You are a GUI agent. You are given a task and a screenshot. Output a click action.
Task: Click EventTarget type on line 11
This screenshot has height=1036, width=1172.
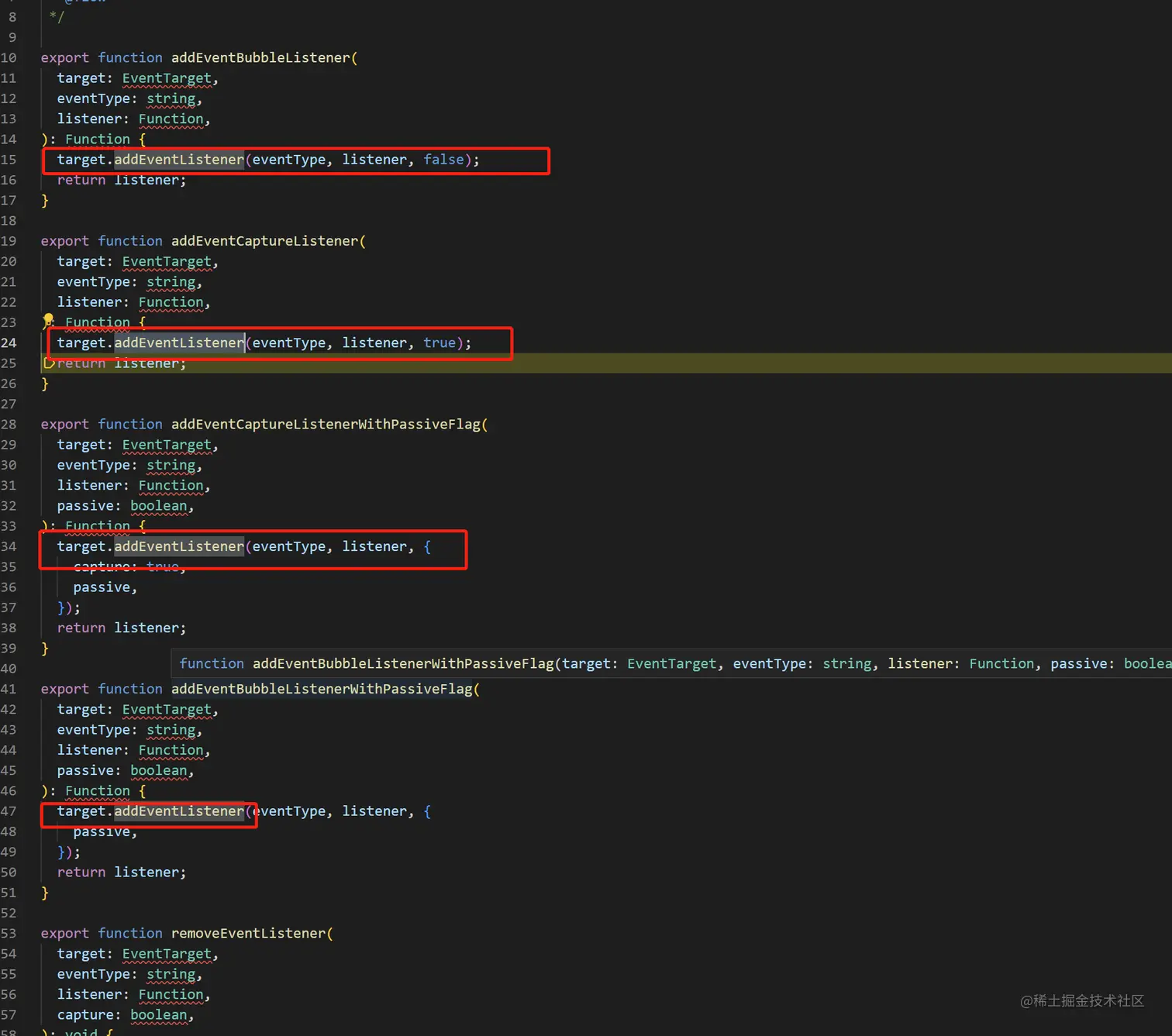tap(167, 78)
